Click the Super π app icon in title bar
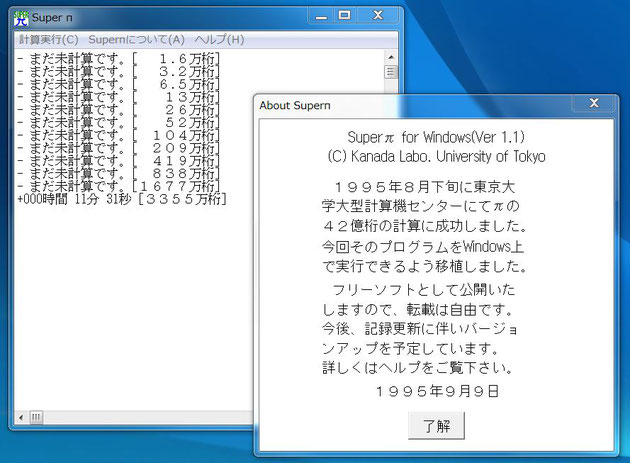Image resolution: width=630 pixels, height=463 pixels. (x=21, y=18)
